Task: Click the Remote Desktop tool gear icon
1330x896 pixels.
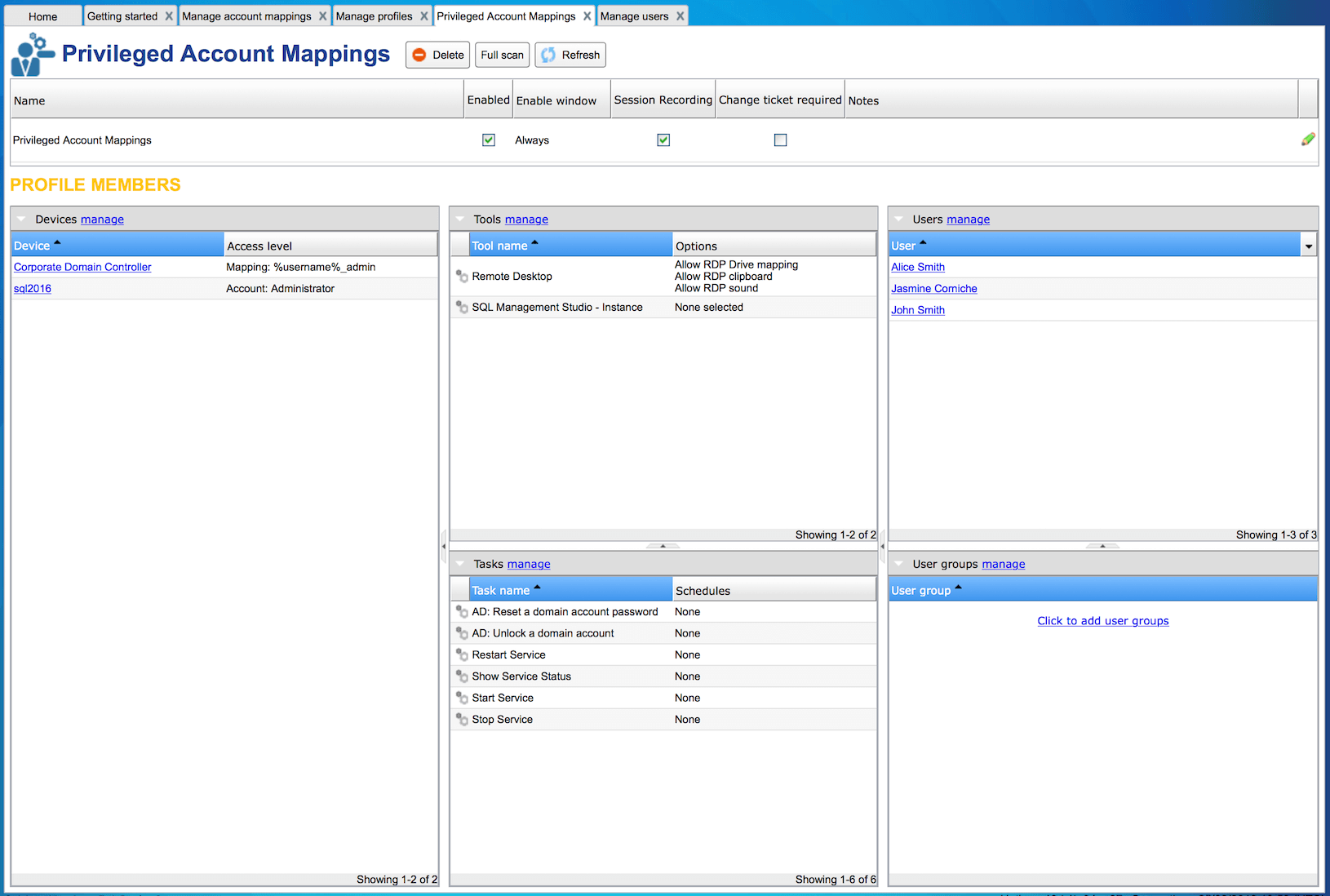Action: [x=462, y=277]
